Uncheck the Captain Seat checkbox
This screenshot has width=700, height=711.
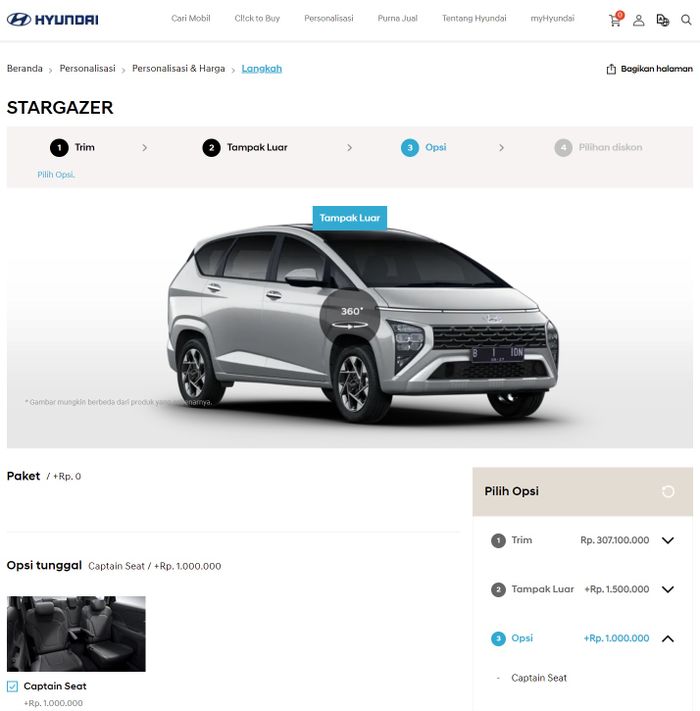[x=13, y=686]
